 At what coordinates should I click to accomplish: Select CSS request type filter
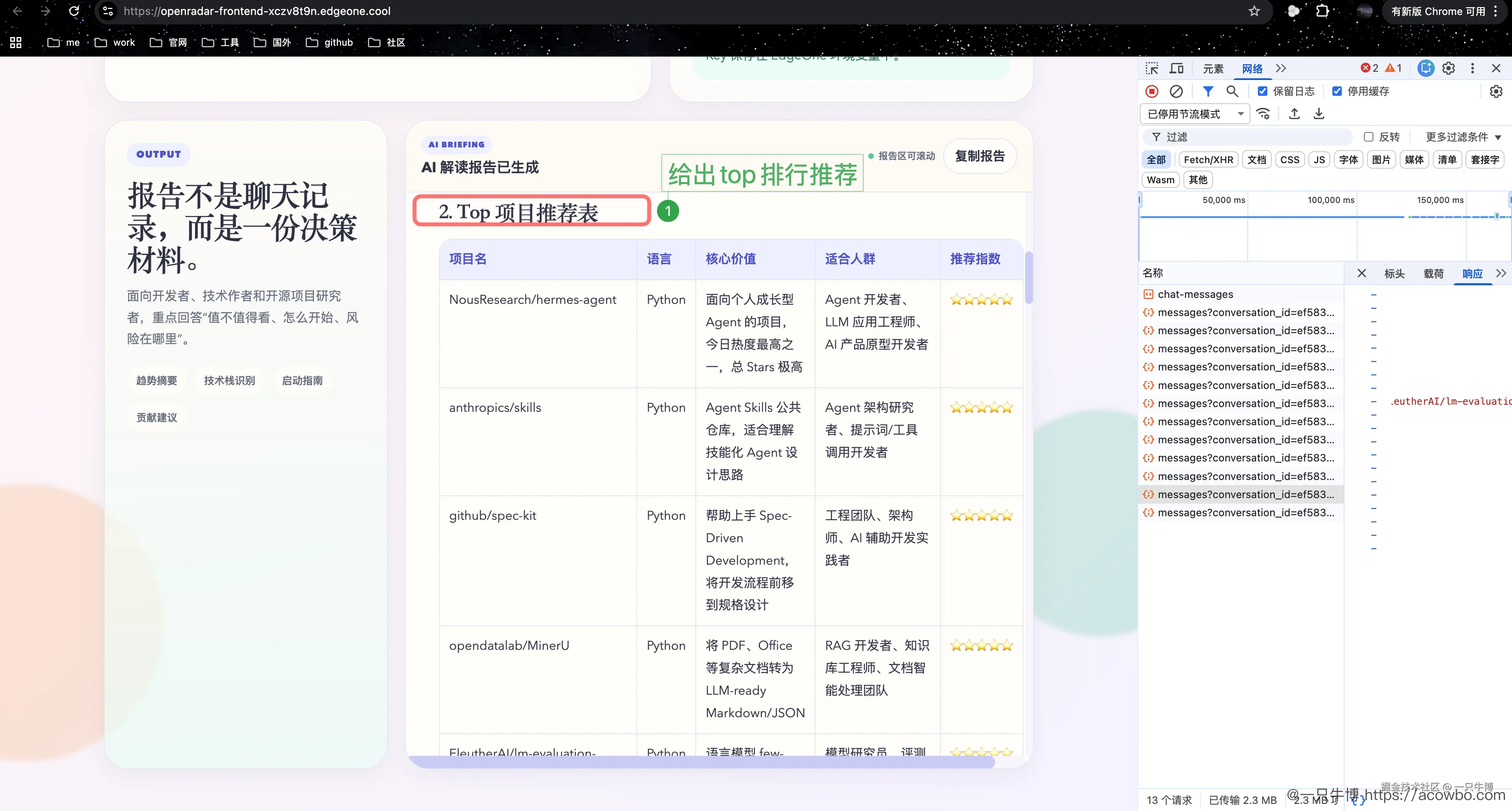(1289, 159)
